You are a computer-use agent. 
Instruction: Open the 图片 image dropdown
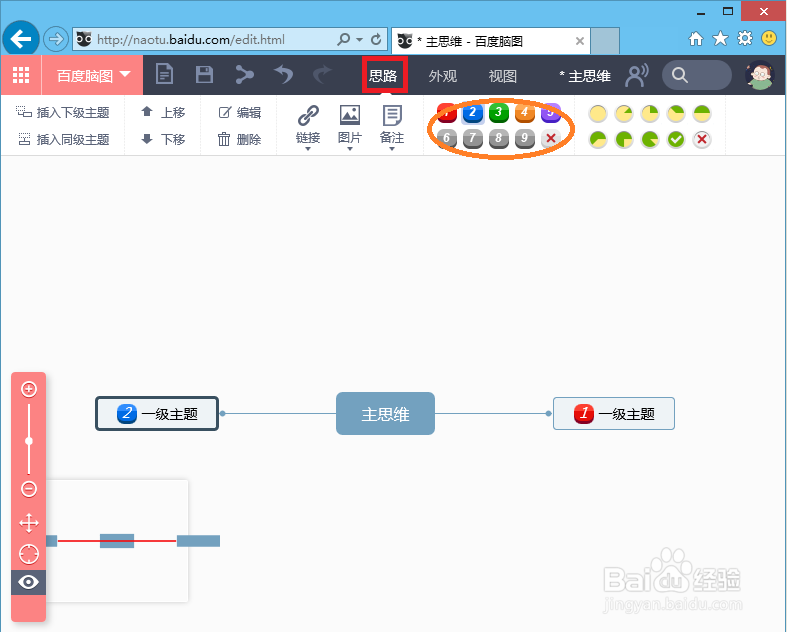350,127
